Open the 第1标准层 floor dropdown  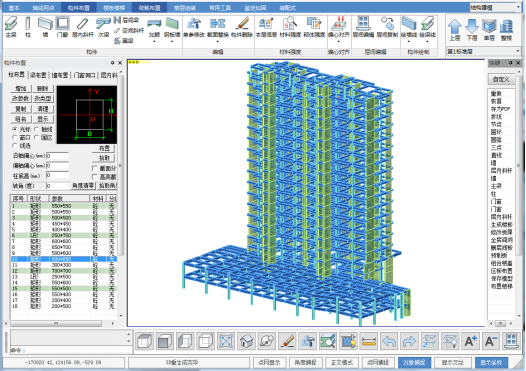pos(483,51)
